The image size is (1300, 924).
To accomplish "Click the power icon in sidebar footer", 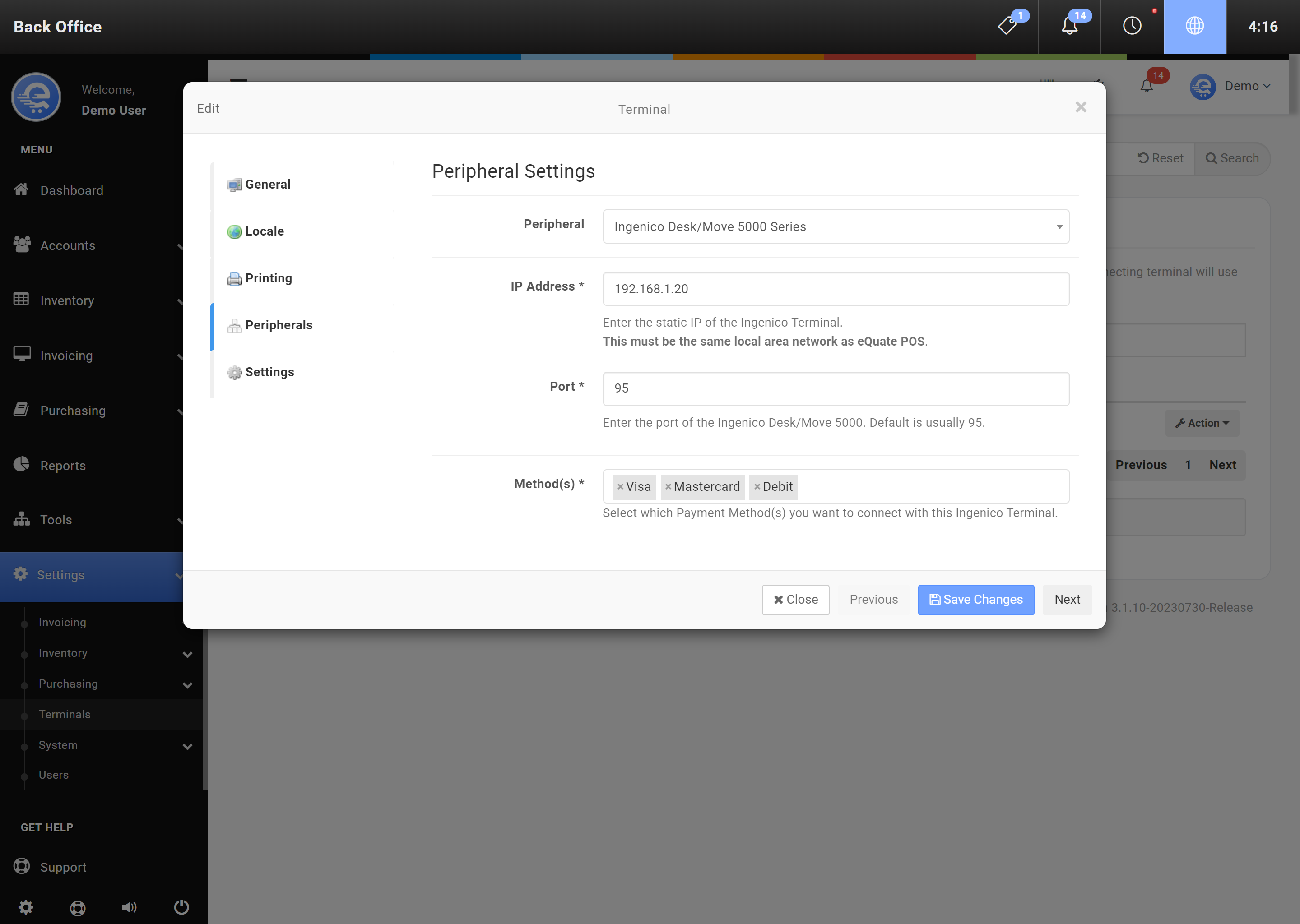I will click(x=181, y=907).
